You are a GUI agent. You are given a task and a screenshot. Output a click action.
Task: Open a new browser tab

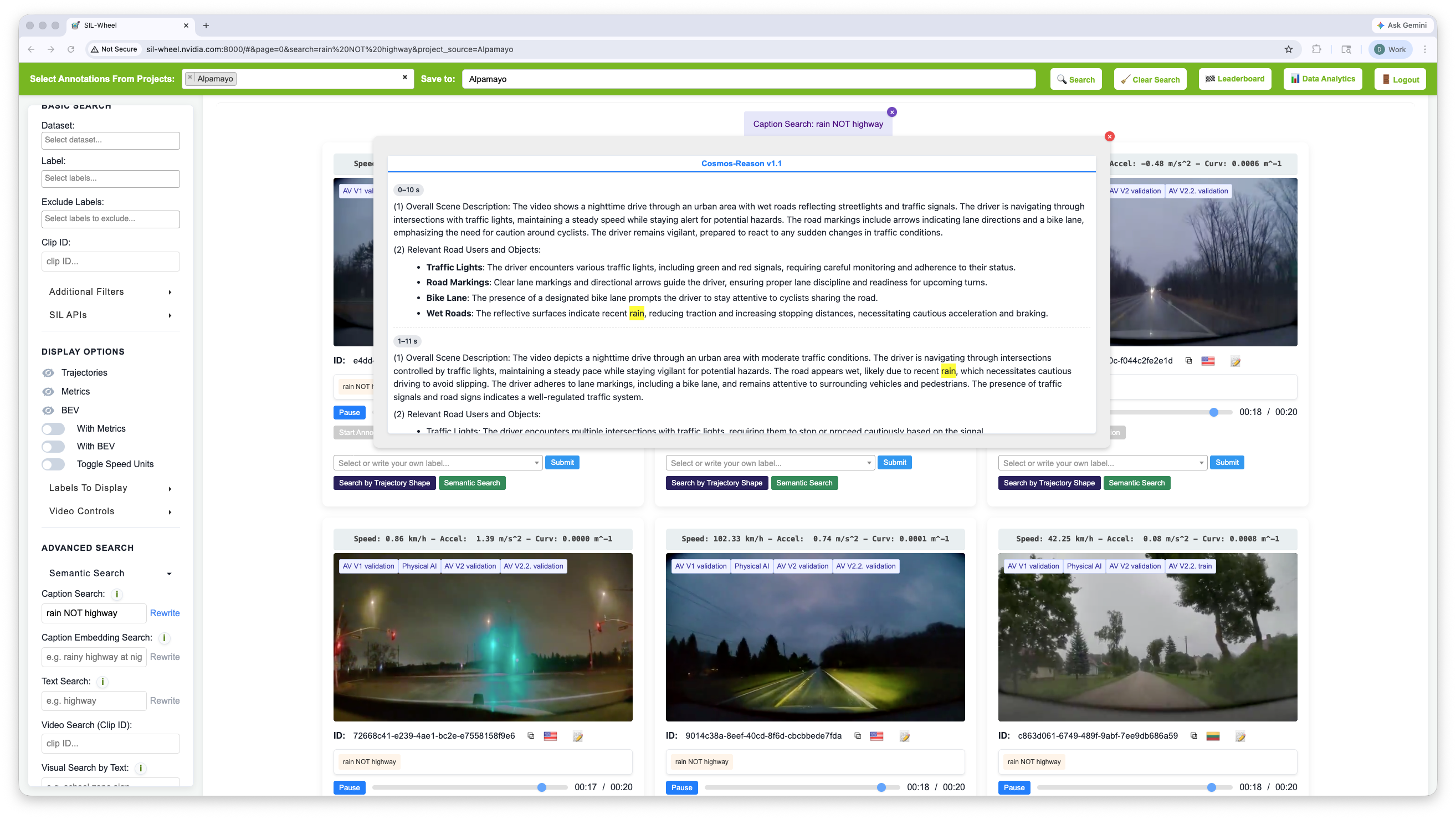pyautogui.click(x=206, y=25)
